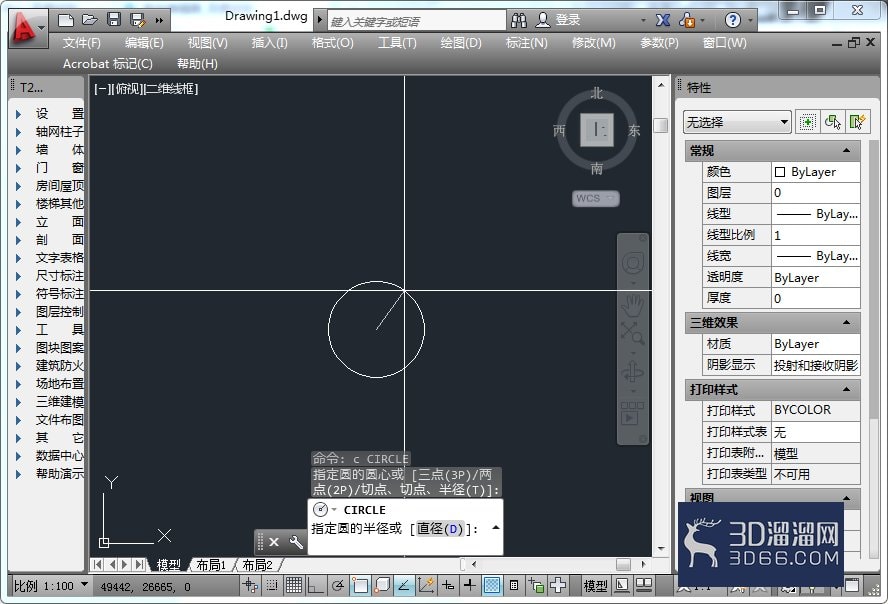Toggle ortho mode in status bar
Viewport: 888px width, 604px height.
tap(315, 585)
